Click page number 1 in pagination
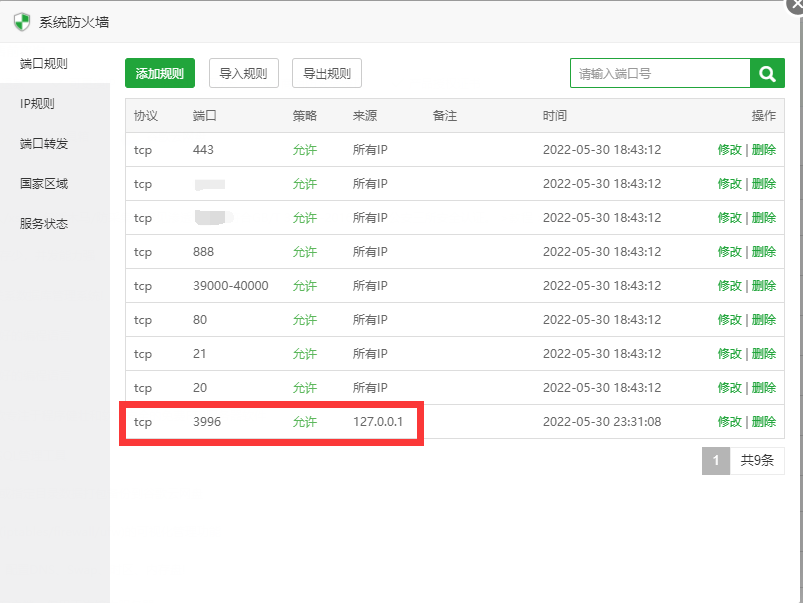Image resolution: width=803 pixels, height=603 pixels. point(716,460)
